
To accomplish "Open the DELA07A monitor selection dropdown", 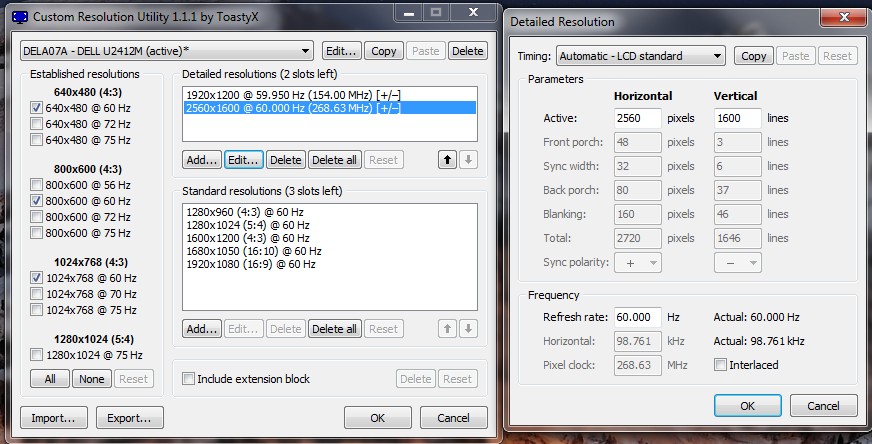I will [167, 51].
